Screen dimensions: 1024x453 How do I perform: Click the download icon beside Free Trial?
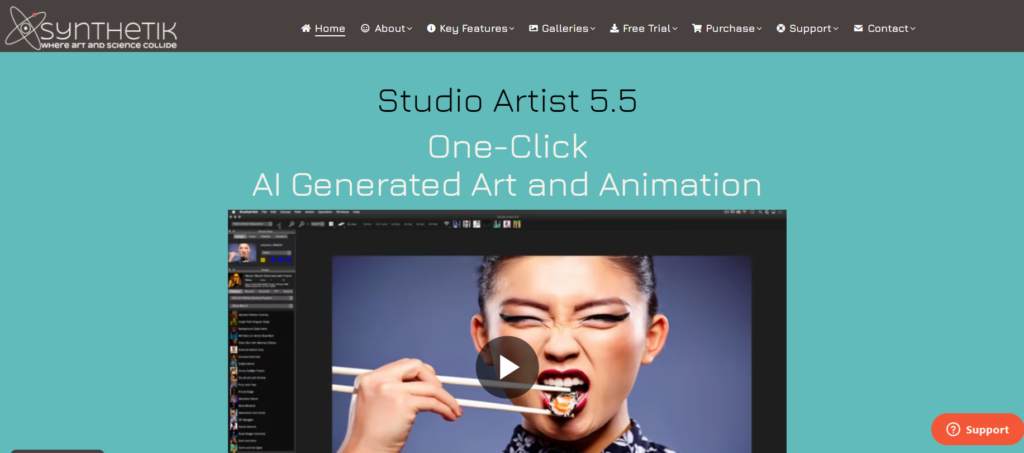(x=615, y=28)
